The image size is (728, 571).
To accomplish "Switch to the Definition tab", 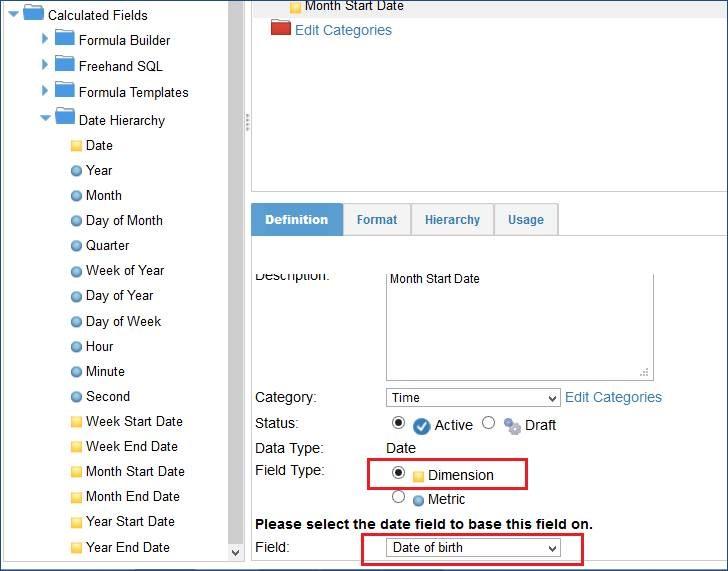I will [x=297, y=220].
